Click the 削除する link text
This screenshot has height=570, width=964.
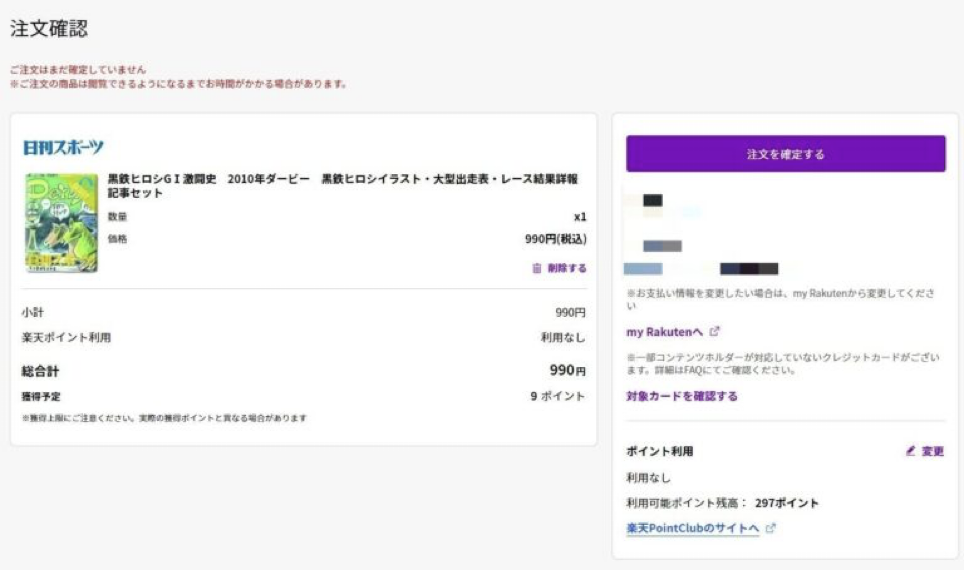click(567, 268)
